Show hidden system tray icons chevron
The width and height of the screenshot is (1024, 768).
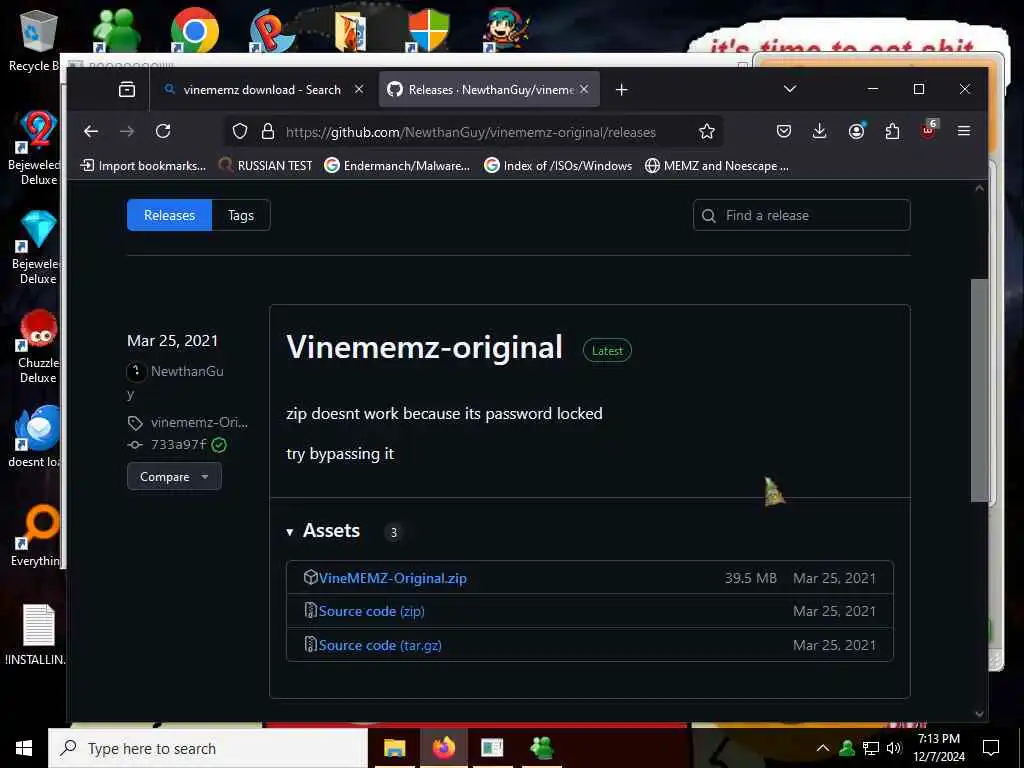(823, 748)
